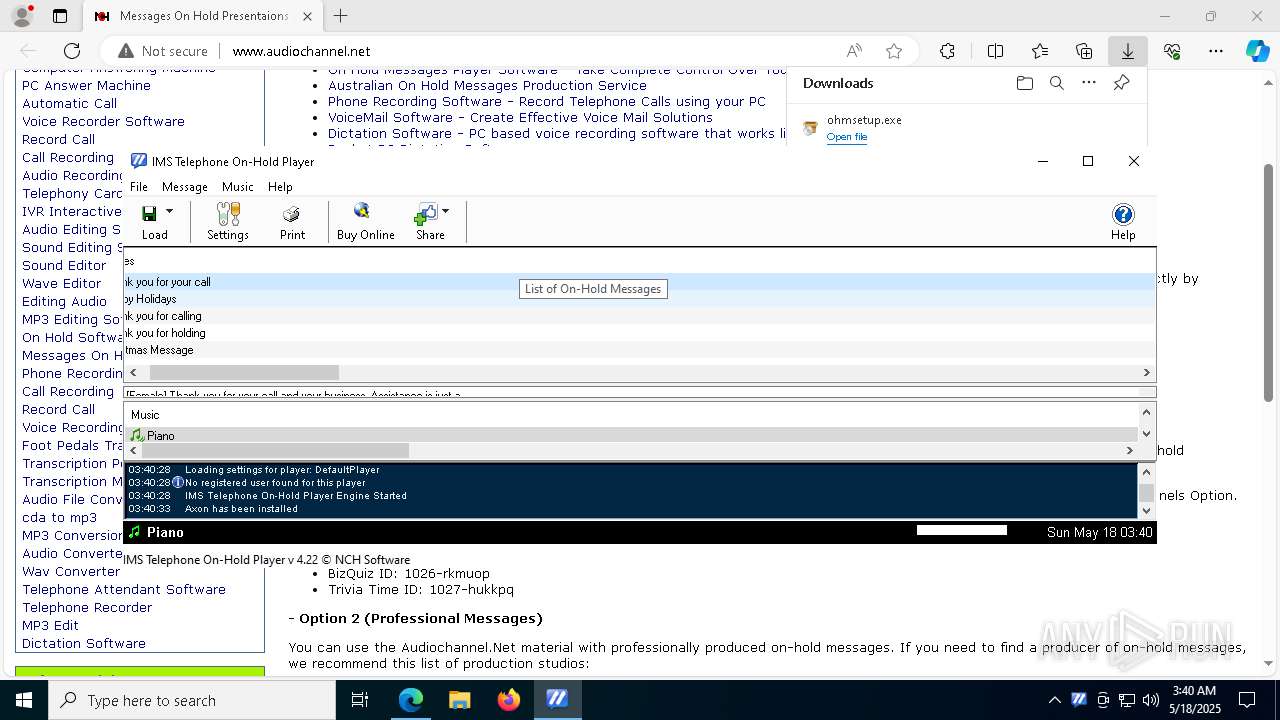
Task: Open Windows Start menu
Action: pos(23,700)
